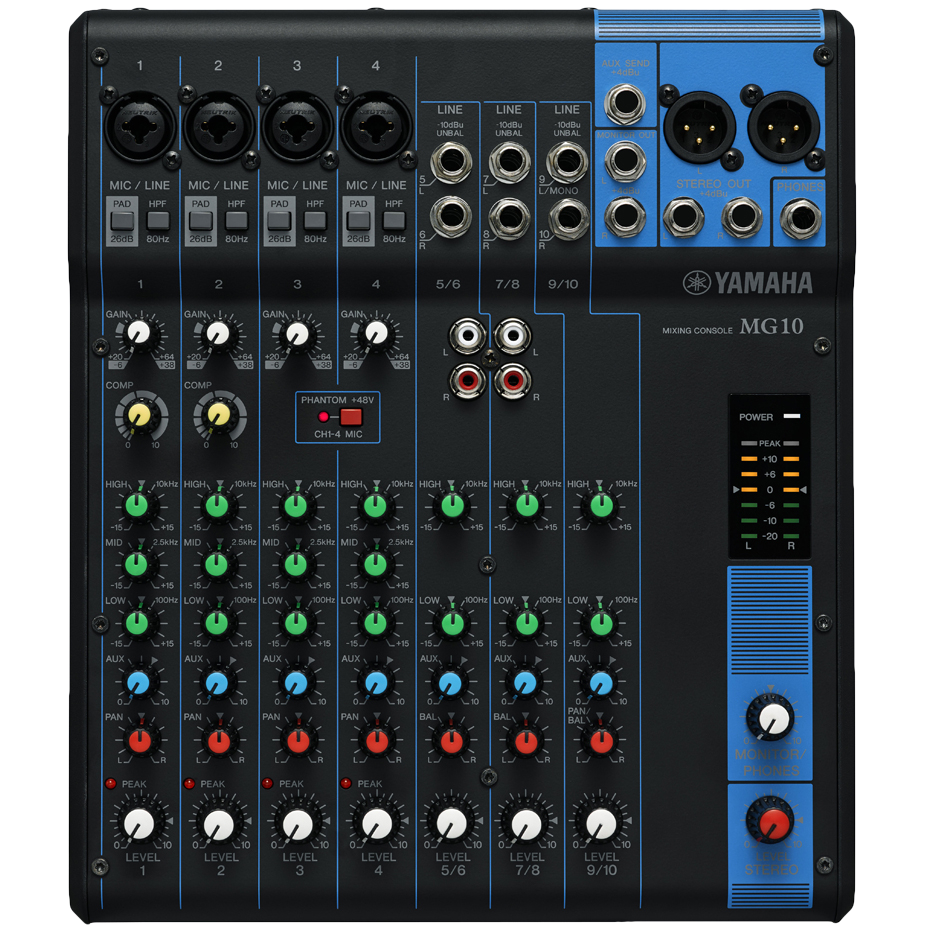
Task: Toggle the PAD 26dB switch on channel 4
Action: click(358, 221)
